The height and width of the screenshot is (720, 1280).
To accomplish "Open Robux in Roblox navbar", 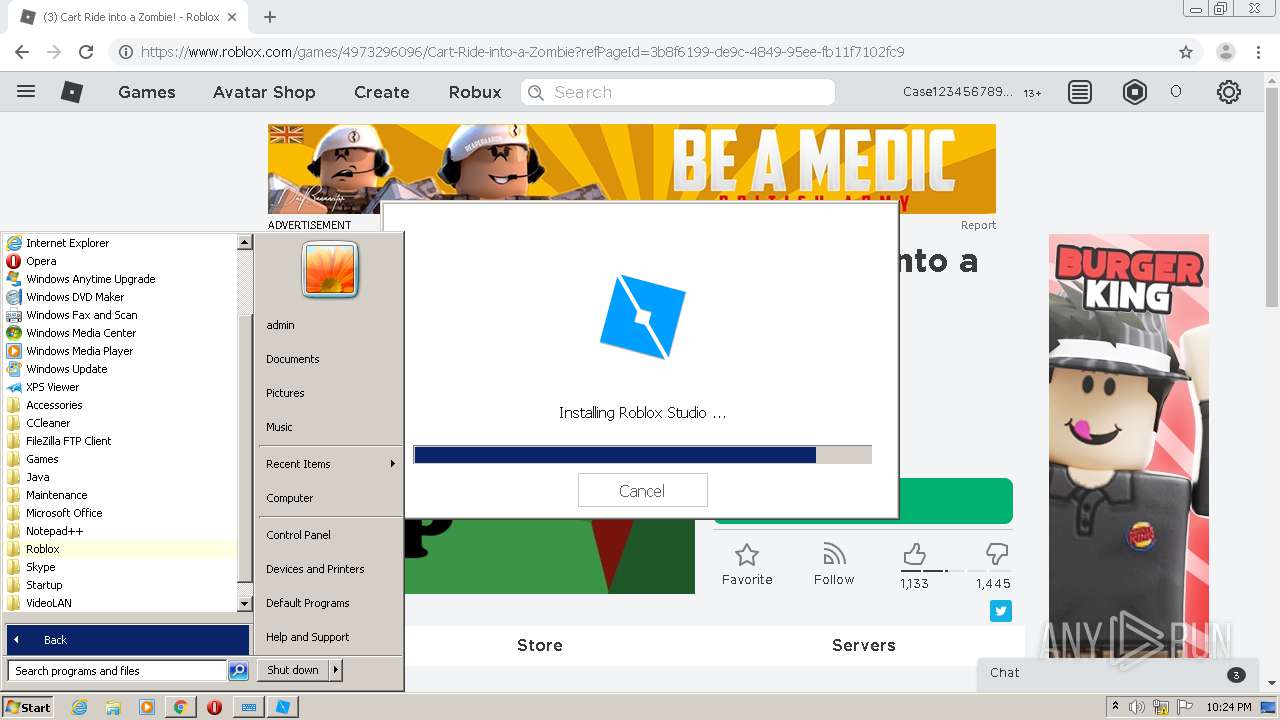I will pos(475,92).
